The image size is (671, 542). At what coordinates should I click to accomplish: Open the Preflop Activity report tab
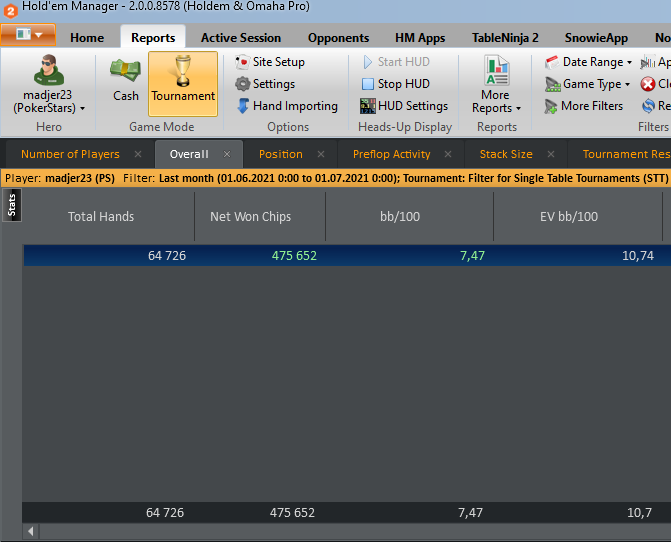[x=391, y=154]
